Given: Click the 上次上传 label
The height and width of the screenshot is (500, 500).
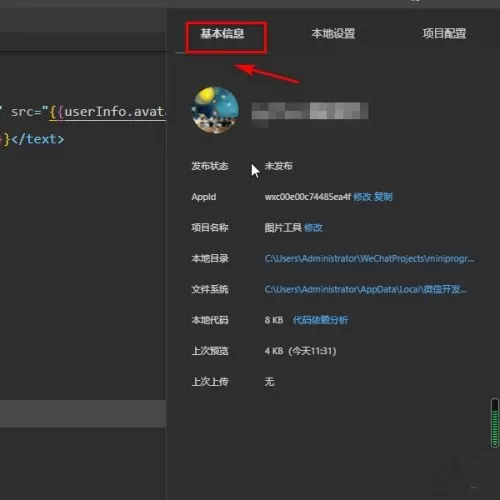Looking at the screenshot, I should point(210,382).
